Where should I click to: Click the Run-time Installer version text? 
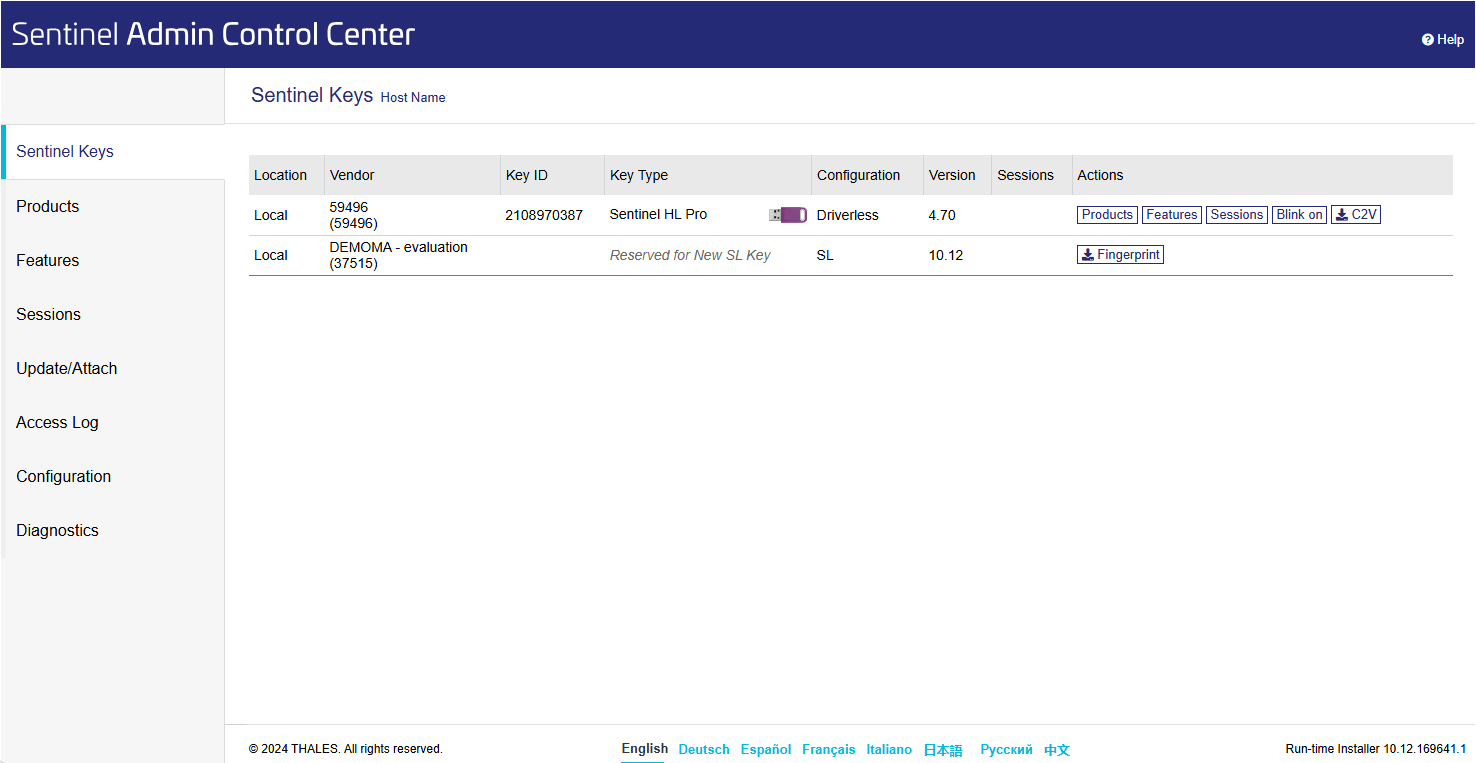(x=1376, y=749)
